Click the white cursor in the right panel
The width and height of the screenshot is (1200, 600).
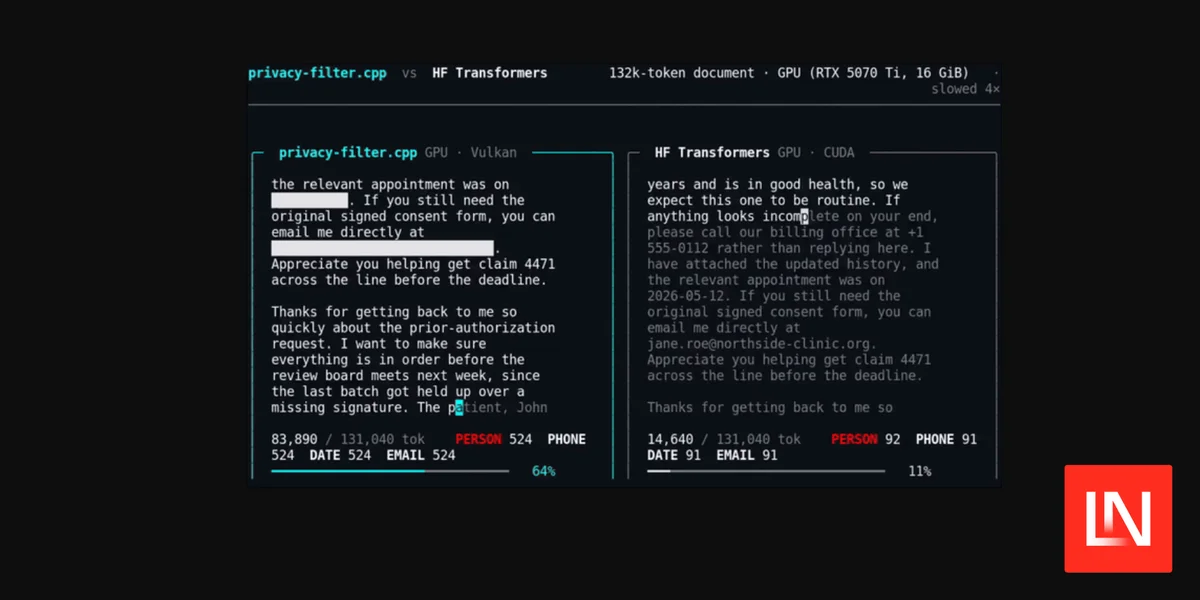pos(803,216)
